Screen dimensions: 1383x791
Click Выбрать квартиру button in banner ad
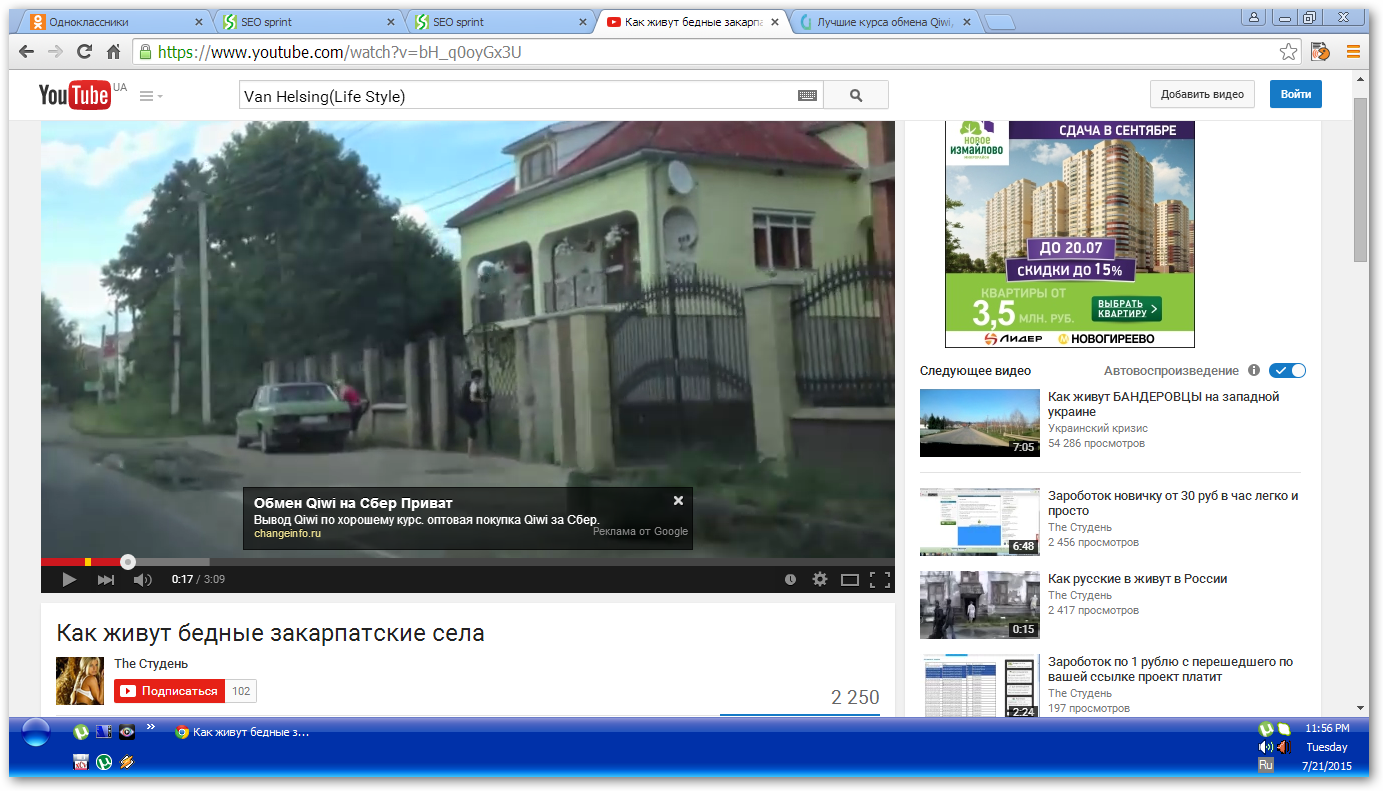tap(1126, 308)
